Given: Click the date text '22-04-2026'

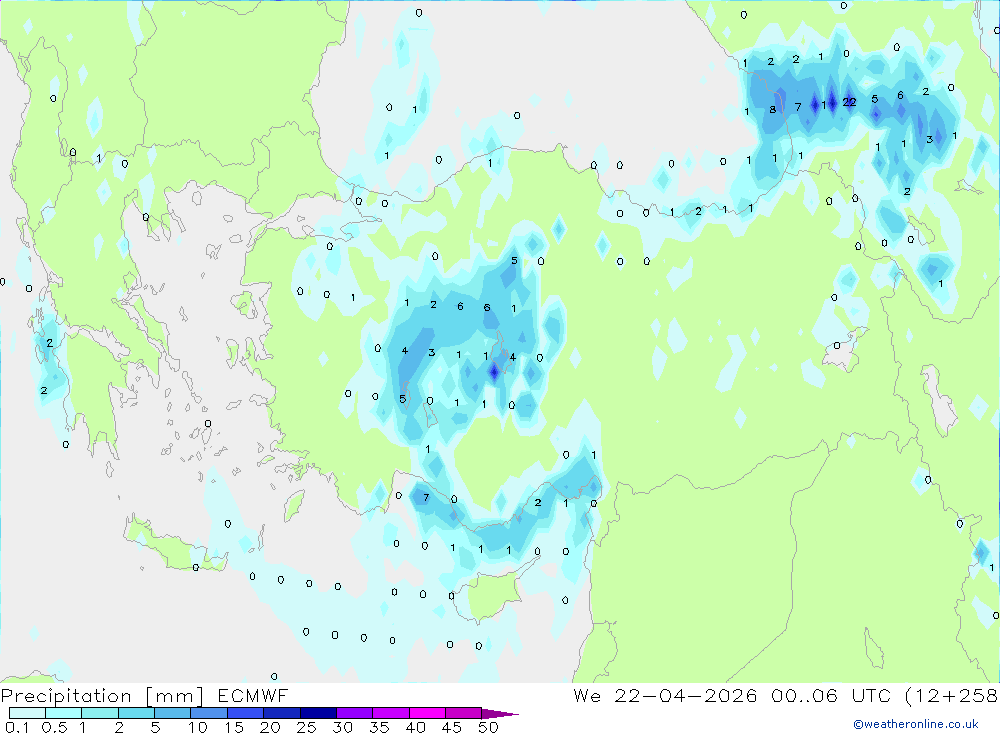Looking at the screenshot, I should pyautogui.click(x=686, y=696).
